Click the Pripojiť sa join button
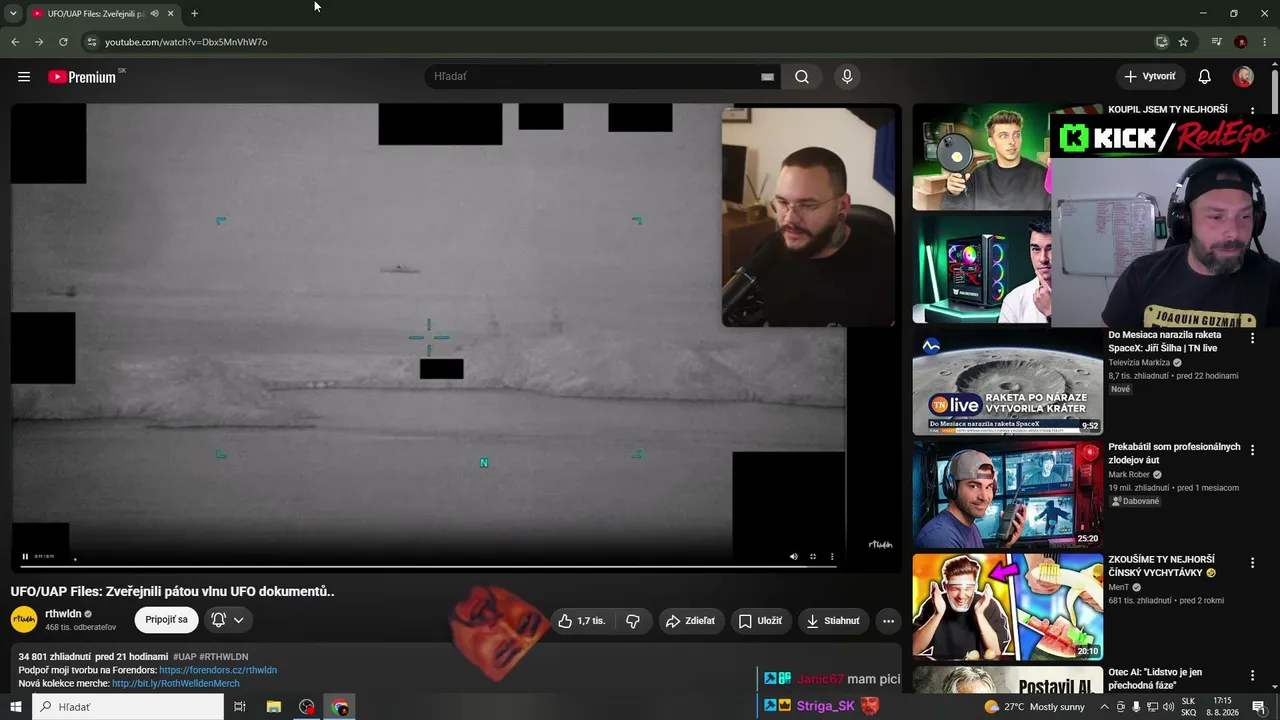Screen dimensions: 1280x720 click(x=166, y=620)
